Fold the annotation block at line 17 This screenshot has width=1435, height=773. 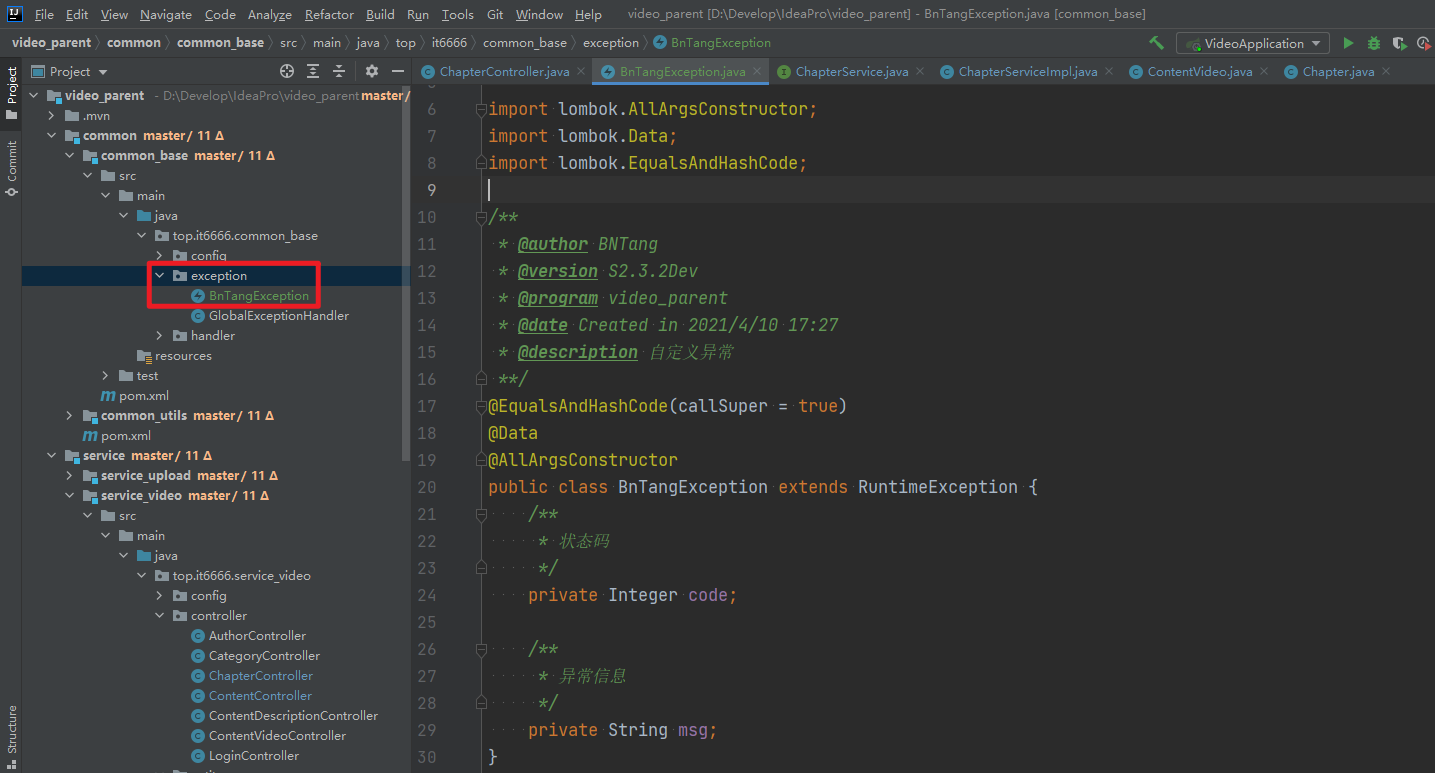point(482,406)
